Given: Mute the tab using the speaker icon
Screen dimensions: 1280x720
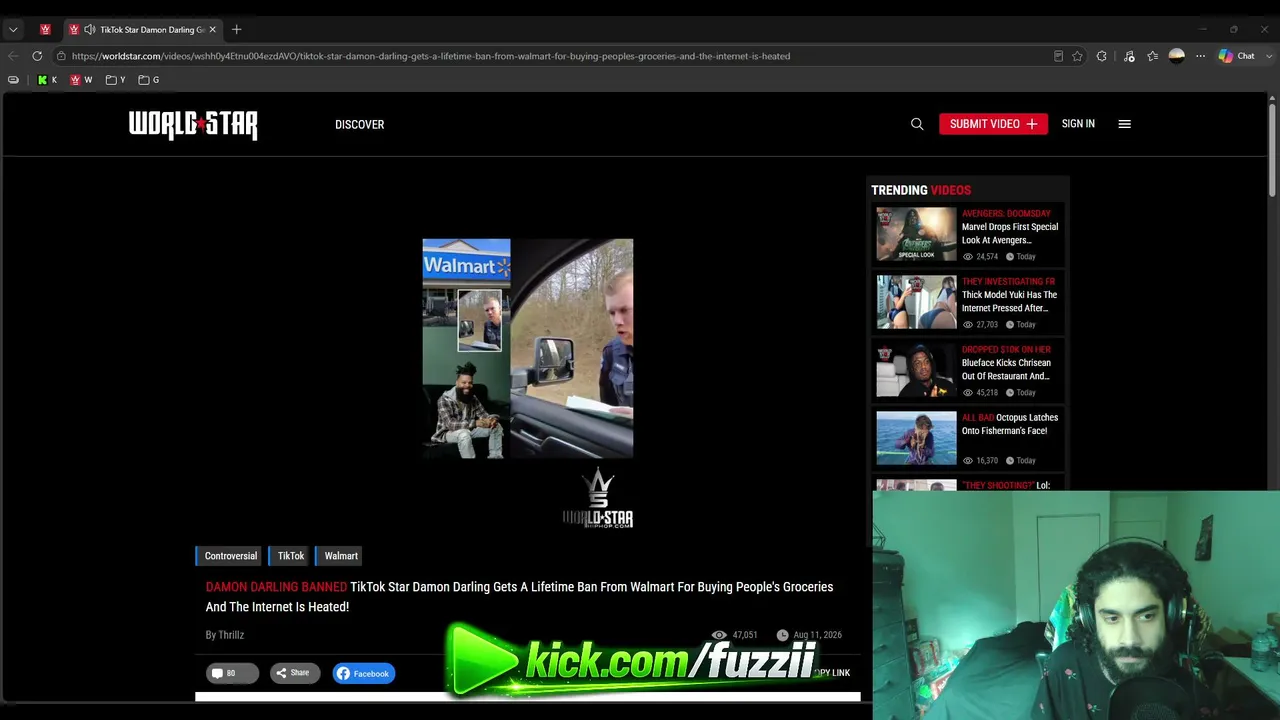Looking at the screenshot, I should coord(90,30).
